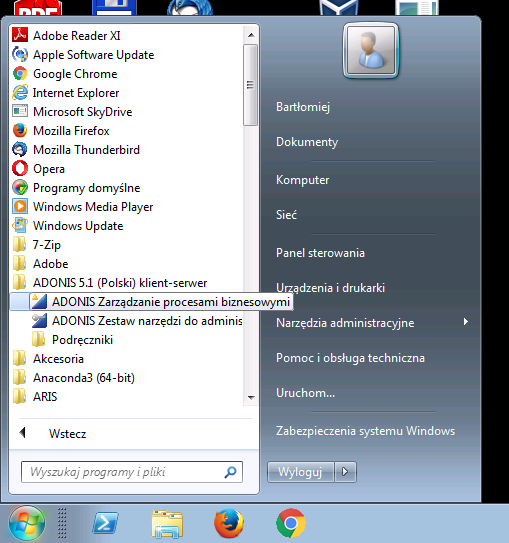This screenshot has height=543, width=509.
Task: Launch Adobe Reader XI from the program list
Action: [x=127, y=36]
